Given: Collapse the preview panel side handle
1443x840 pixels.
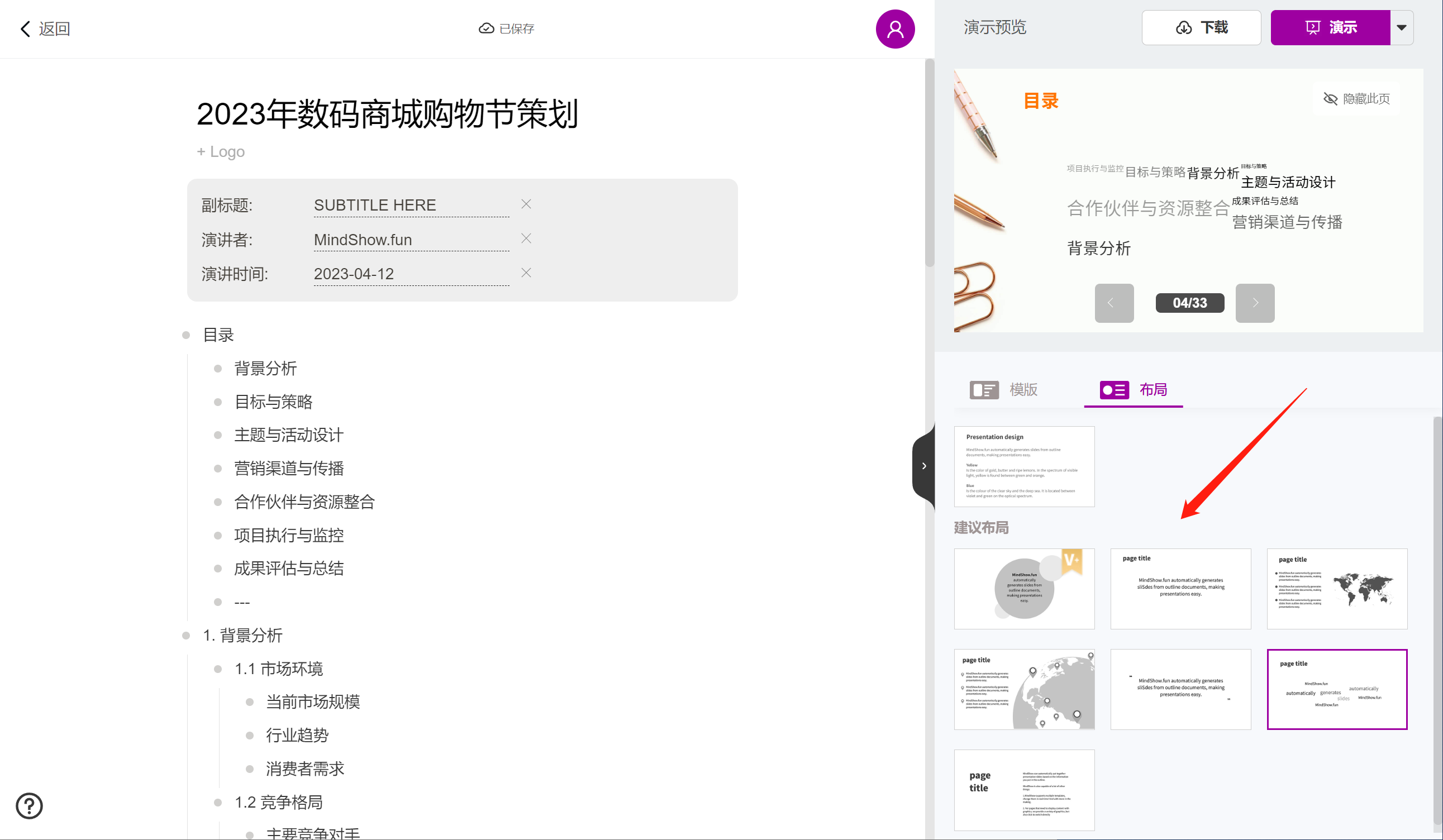Looking at the screenshot, I should click(x=923, y=466).
